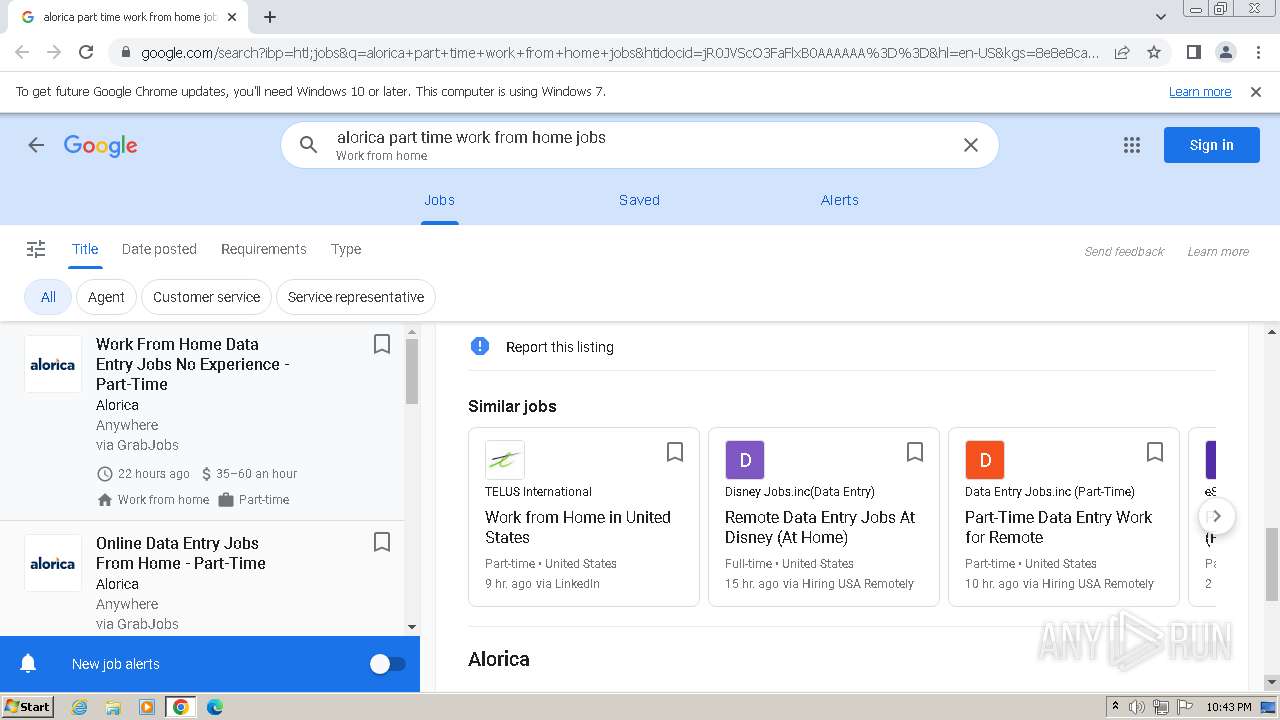This screenshot has width=1280, height=720.
Task: Open the Chrome profile avatar icon
Action: [1225, 52]
